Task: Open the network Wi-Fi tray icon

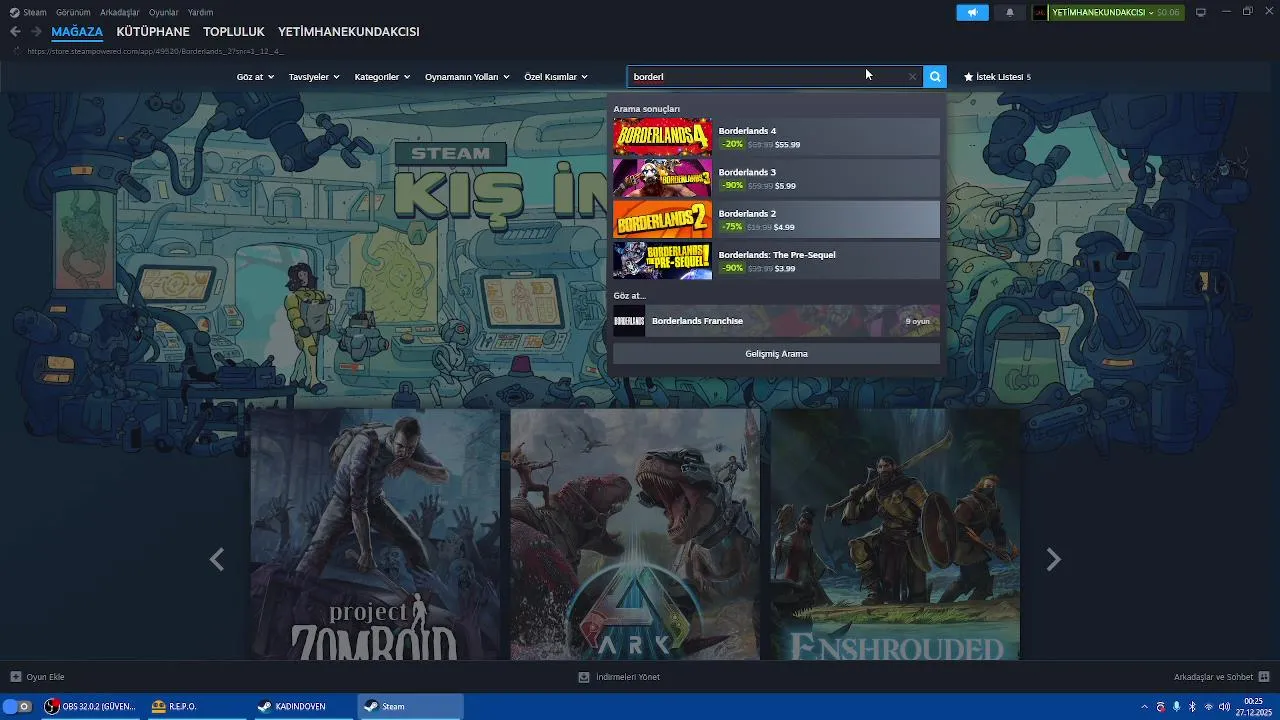Action: click(1208, 707)
